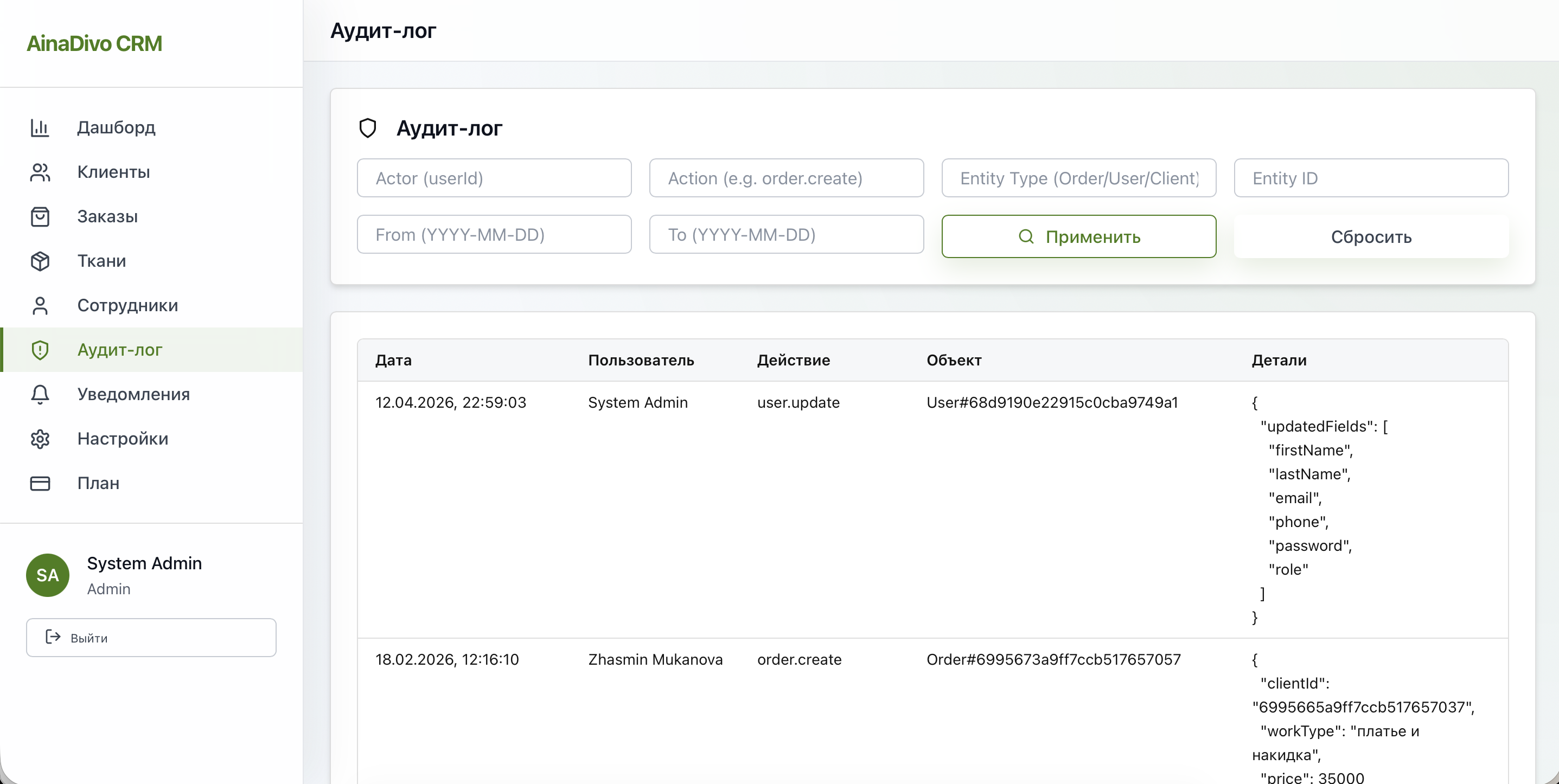Click the Объект column header

[954, 360]
